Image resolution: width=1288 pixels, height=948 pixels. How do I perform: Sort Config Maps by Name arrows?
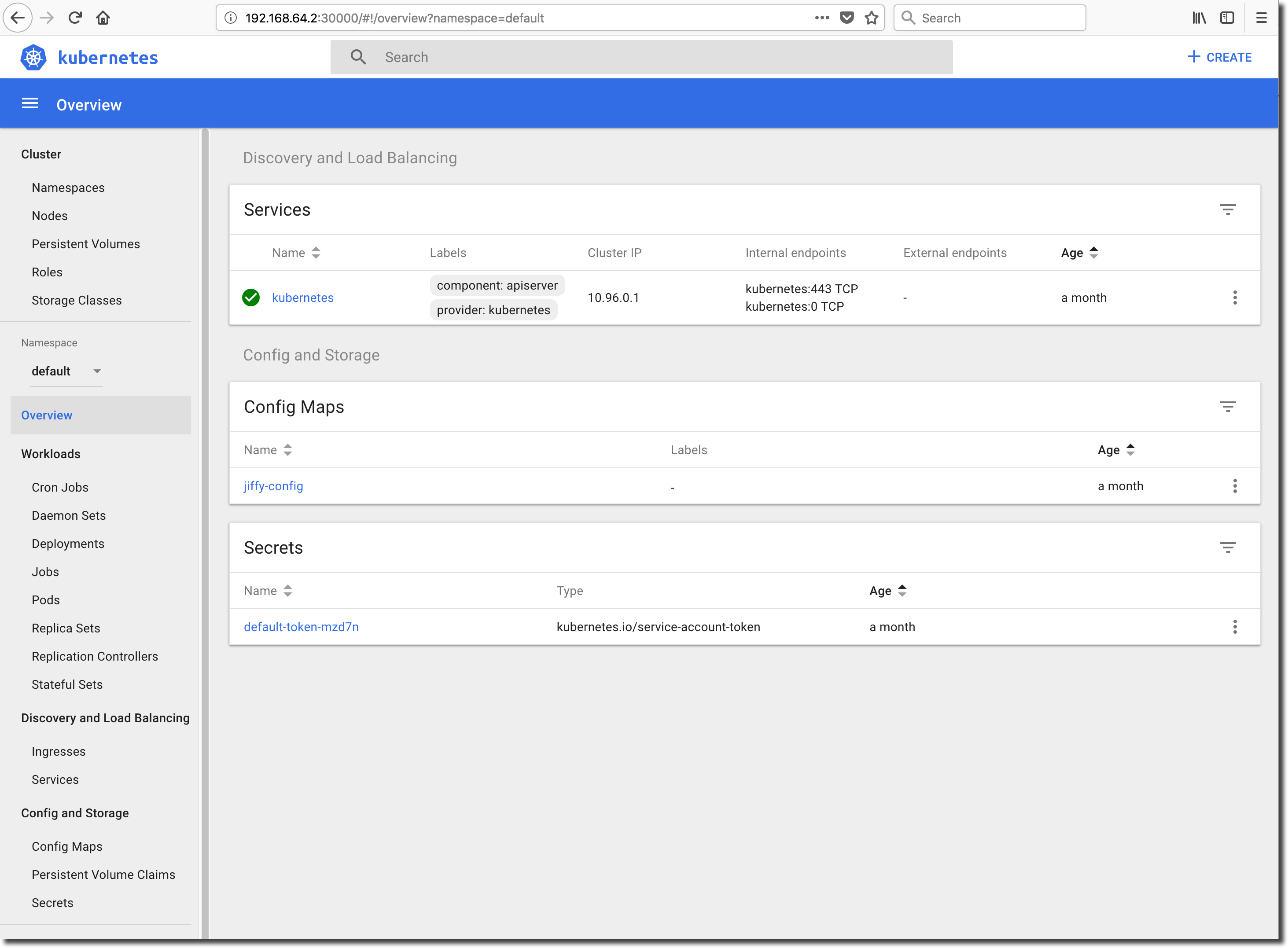pos(287,450)
